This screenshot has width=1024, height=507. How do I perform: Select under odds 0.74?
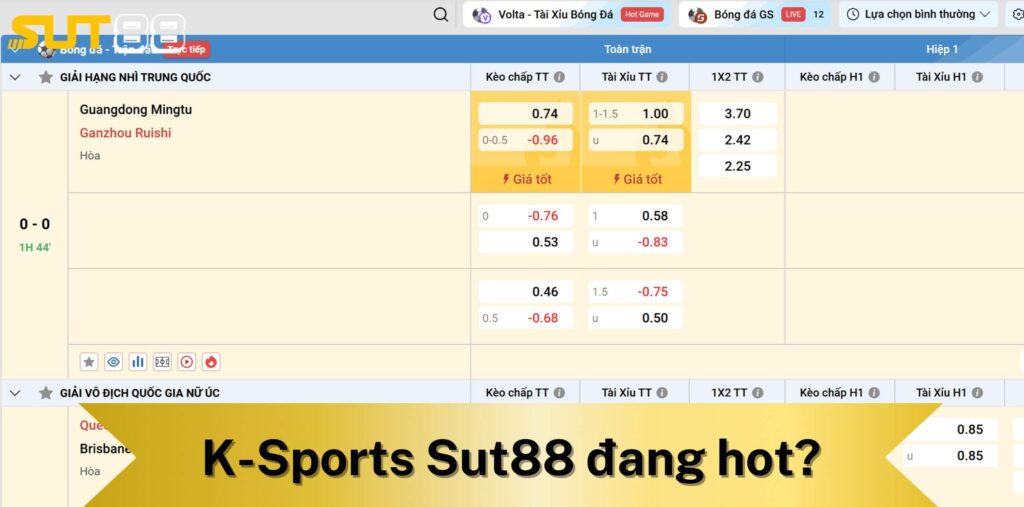click(635, 140)
